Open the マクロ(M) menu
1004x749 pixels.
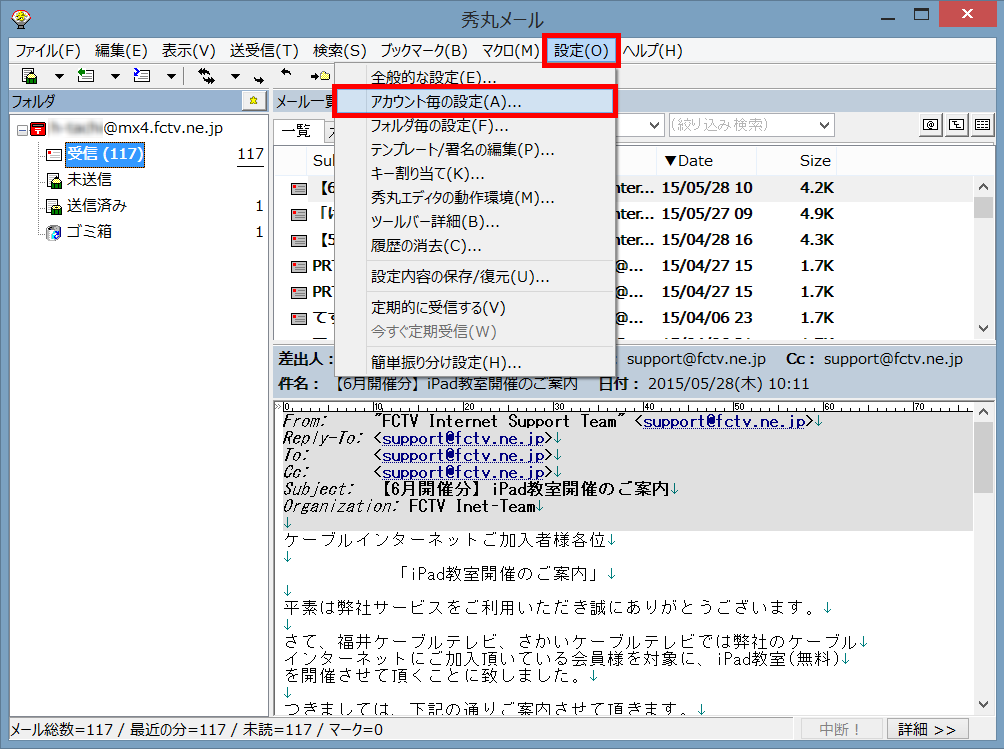click(510, 51)
